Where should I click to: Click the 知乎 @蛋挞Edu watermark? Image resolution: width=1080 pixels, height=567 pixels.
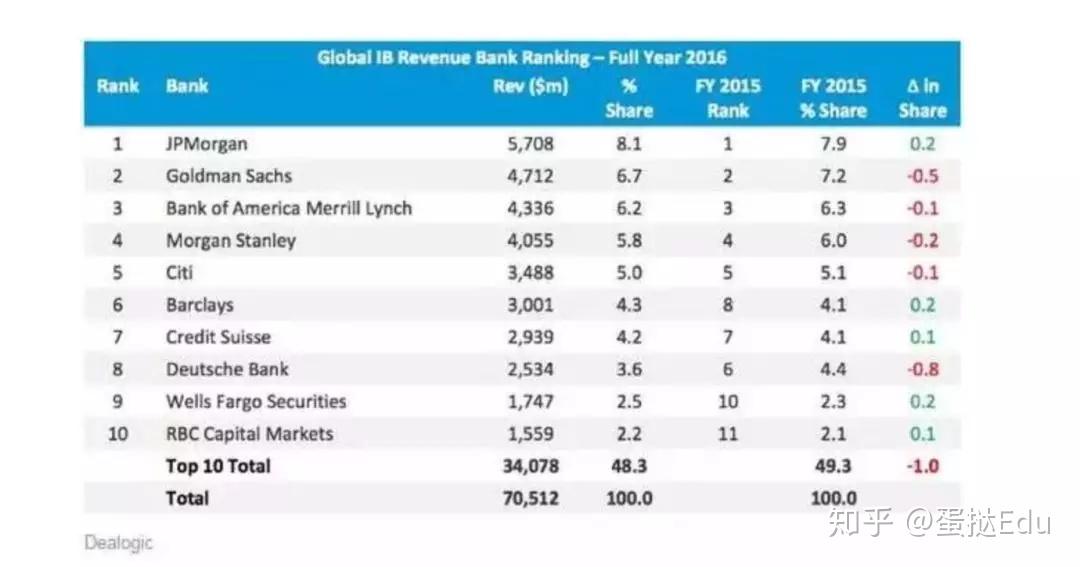click(x=936, y=522)
